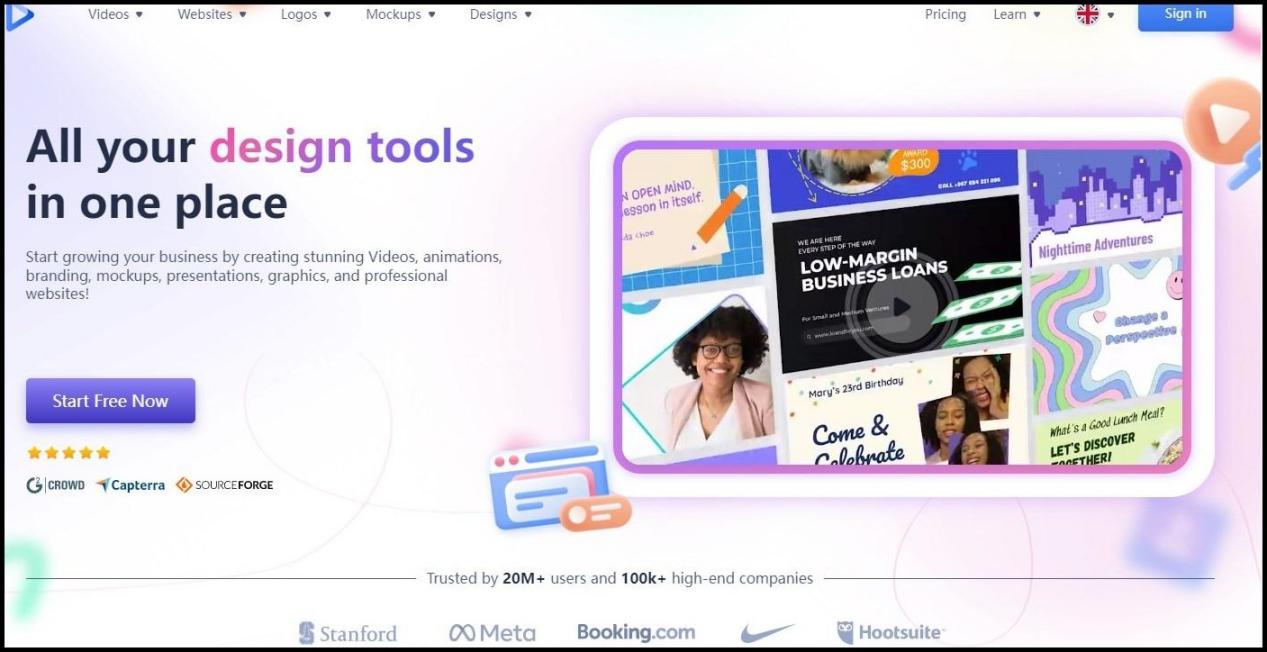
Task: Click the Come & Celebrate birthday template
Action: pyautogui.click(x=898, y=407)
